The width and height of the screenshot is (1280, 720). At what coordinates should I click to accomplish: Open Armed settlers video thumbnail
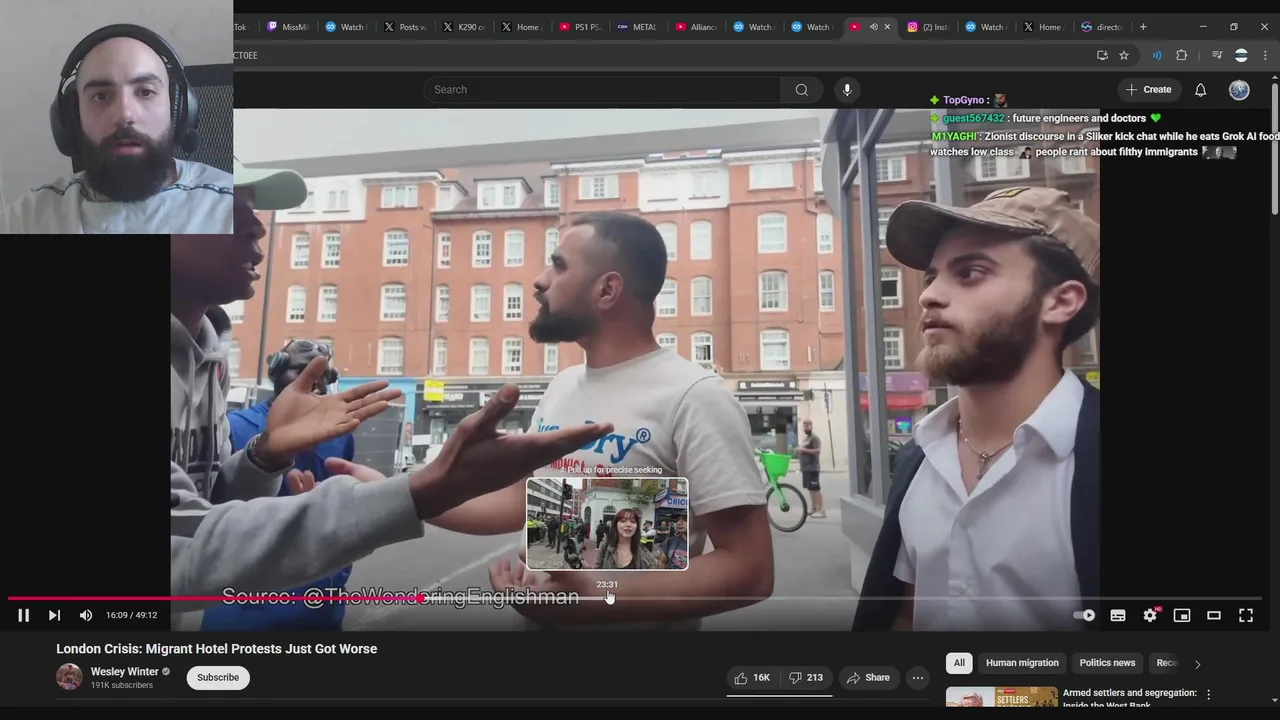1001,697
